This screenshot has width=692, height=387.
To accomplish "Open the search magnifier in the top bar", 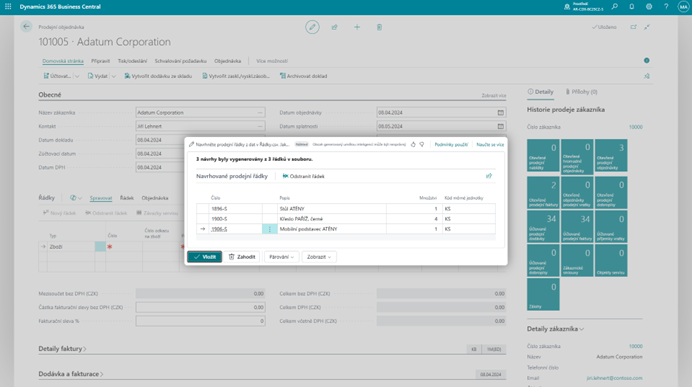I will (614, 7).
